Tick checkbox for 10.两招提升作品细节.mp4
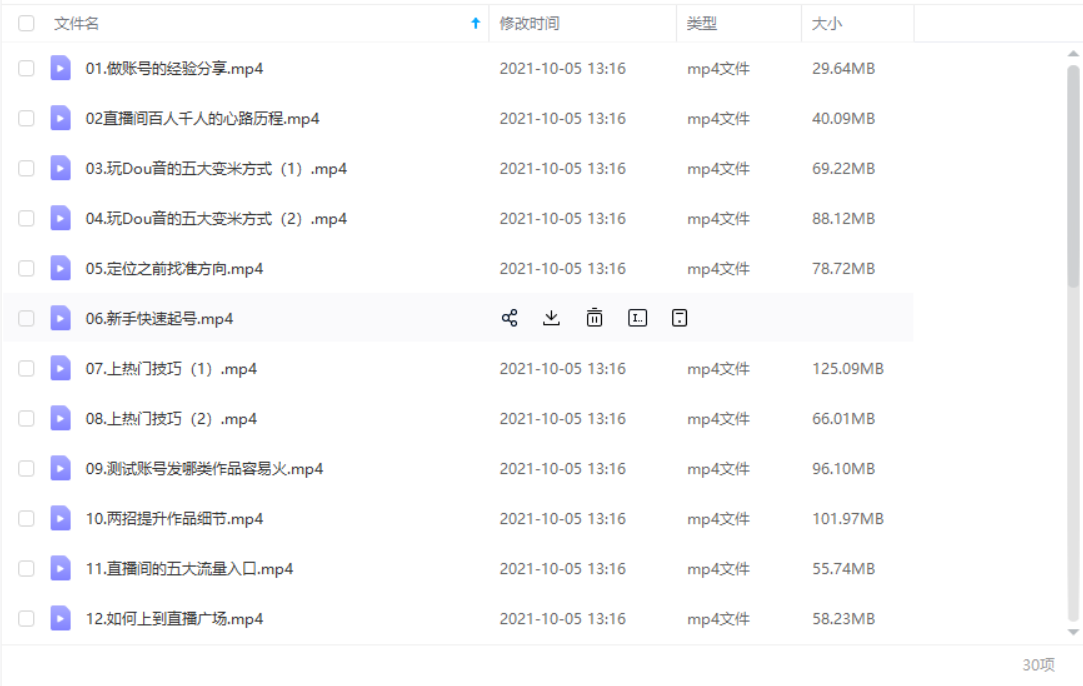1083x686 pixels. pyautogui.click(x=26, y=518)
